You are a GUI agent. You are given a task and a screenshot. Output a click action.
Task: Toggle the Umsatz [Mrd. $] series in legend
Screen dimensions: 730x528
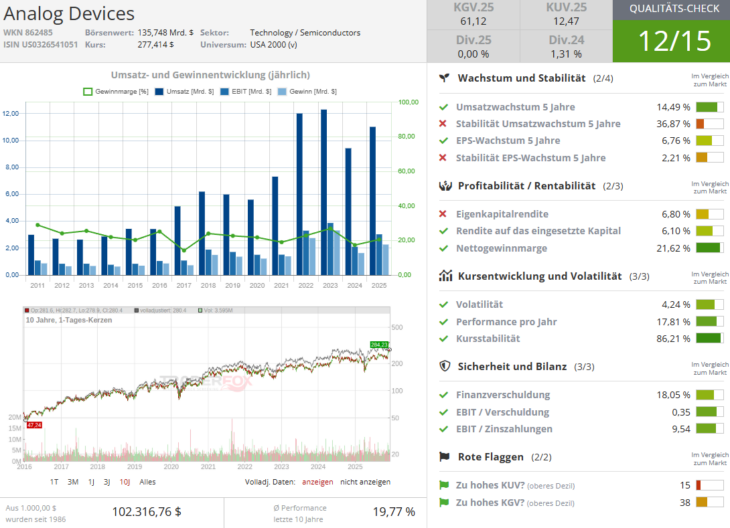click(186, 91)
